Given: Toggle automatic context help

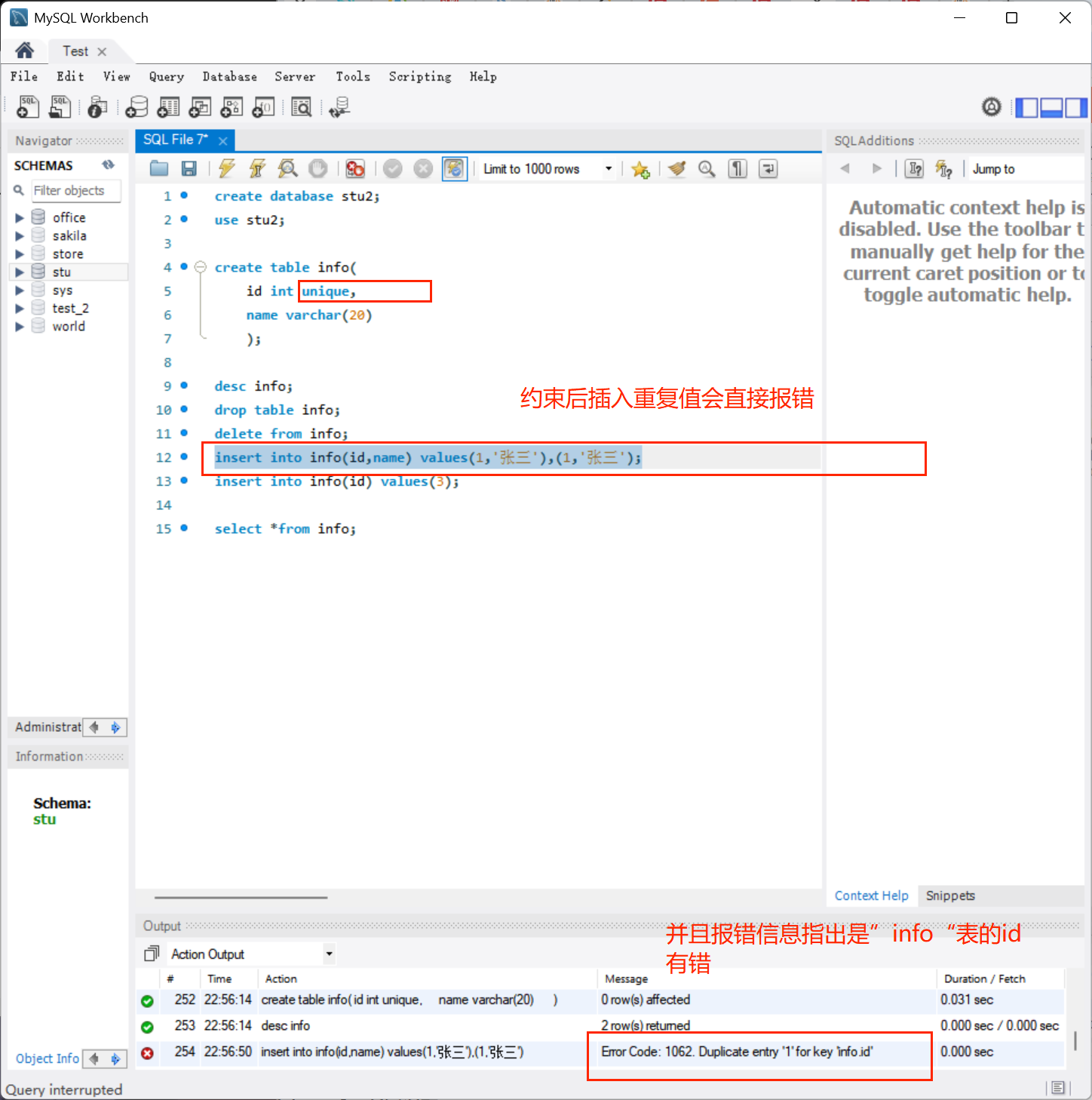Looking at the screenshot, I should tap(943, 169).
